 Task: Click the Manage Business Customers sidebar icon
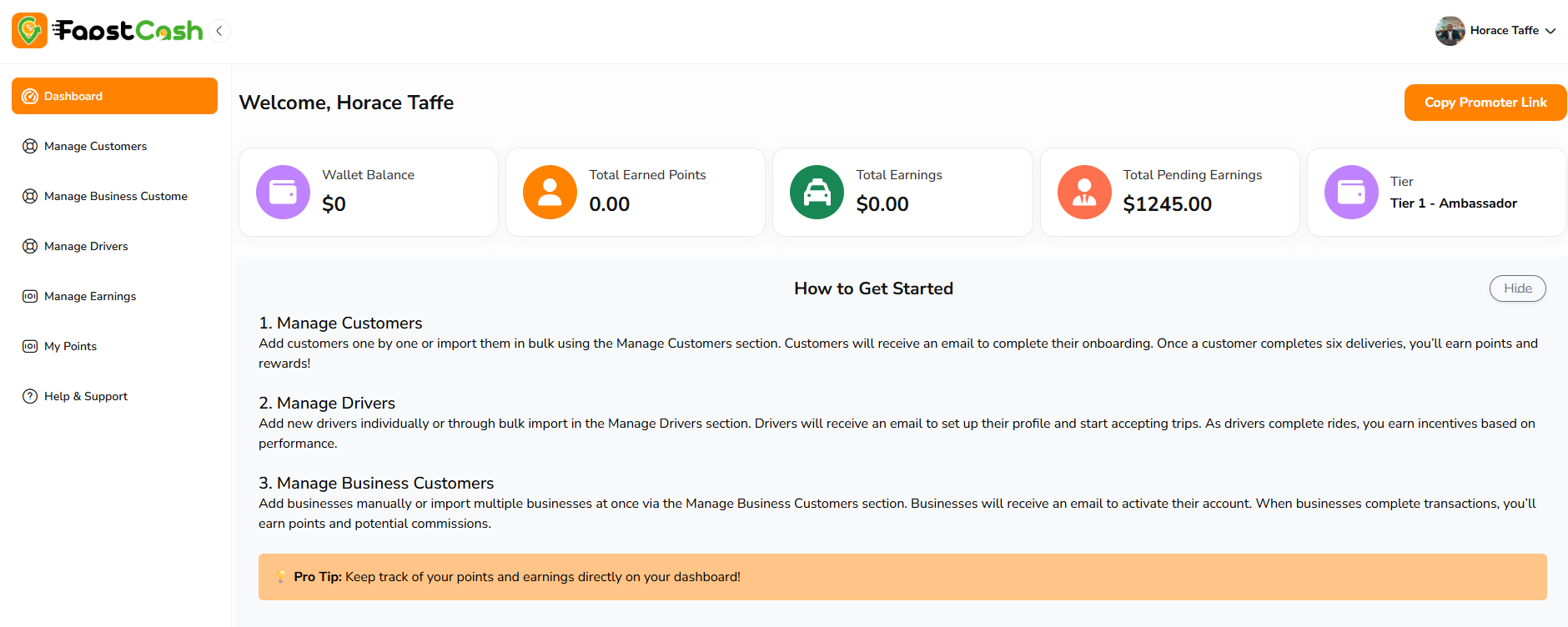pos(30,196)
